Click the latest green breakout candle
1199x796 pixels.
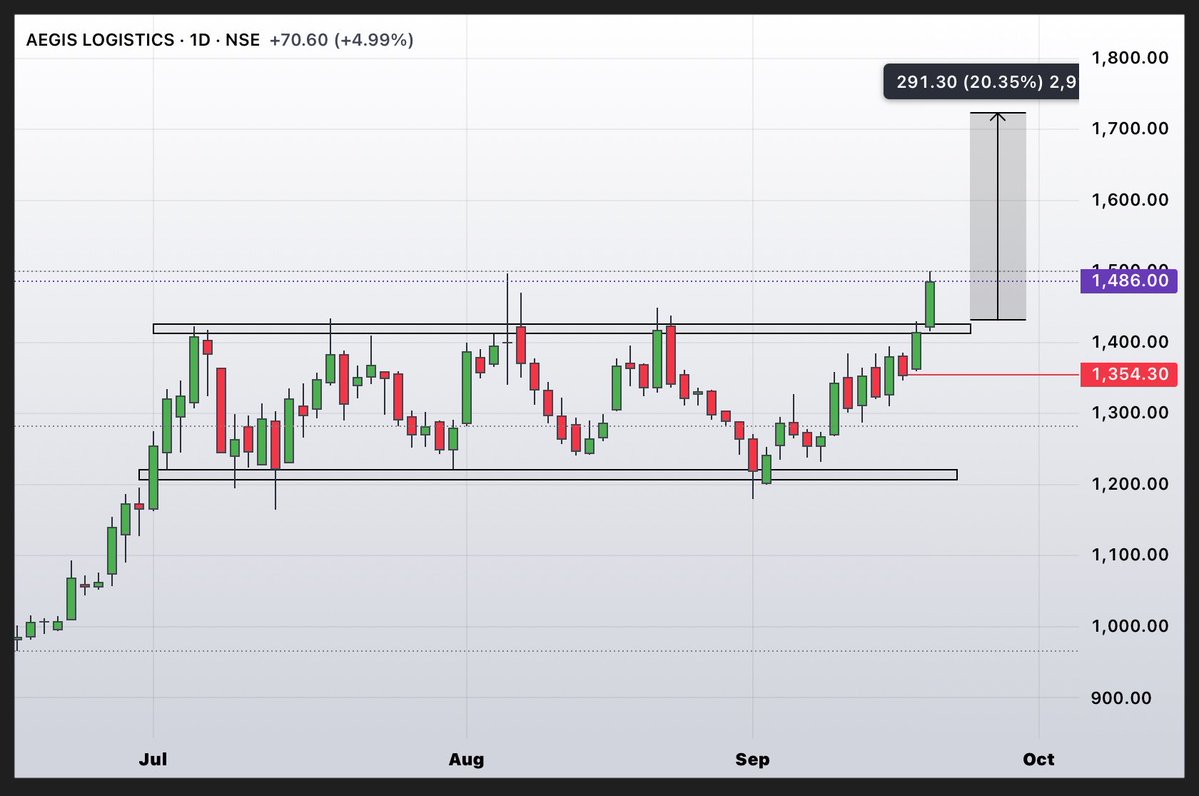(x=930, y=304)
